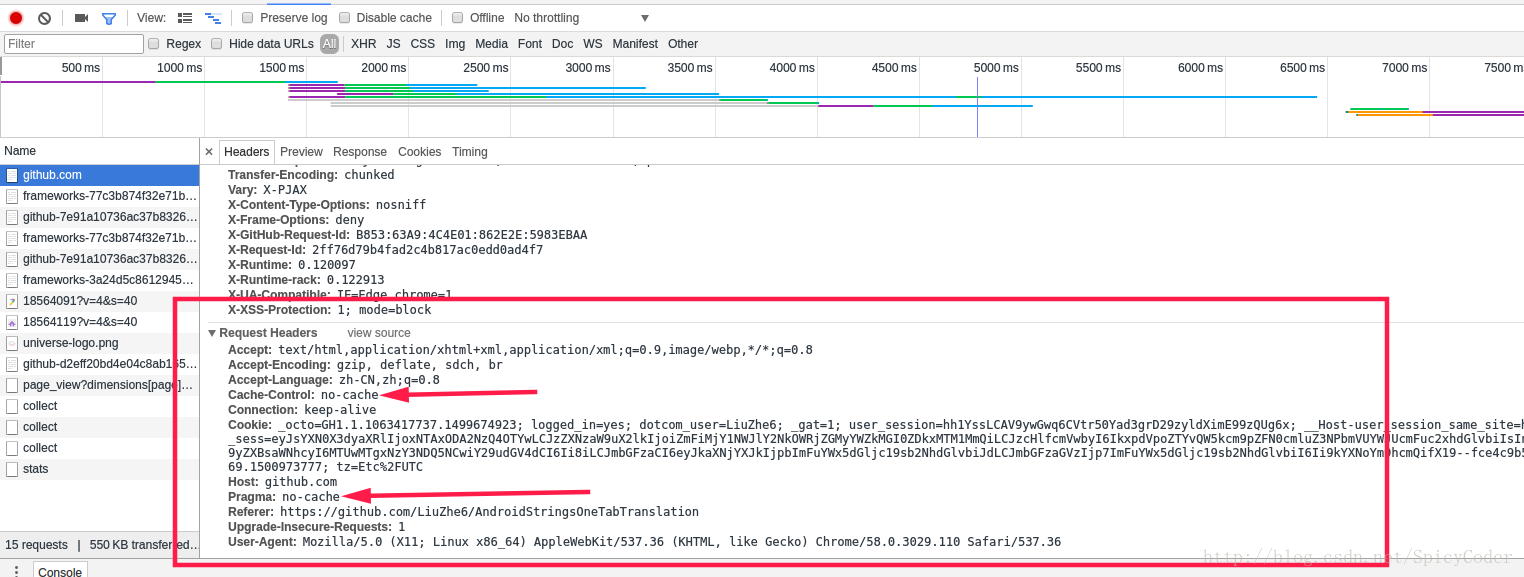Select the universe-logo.png request

(x=100, y=343)
